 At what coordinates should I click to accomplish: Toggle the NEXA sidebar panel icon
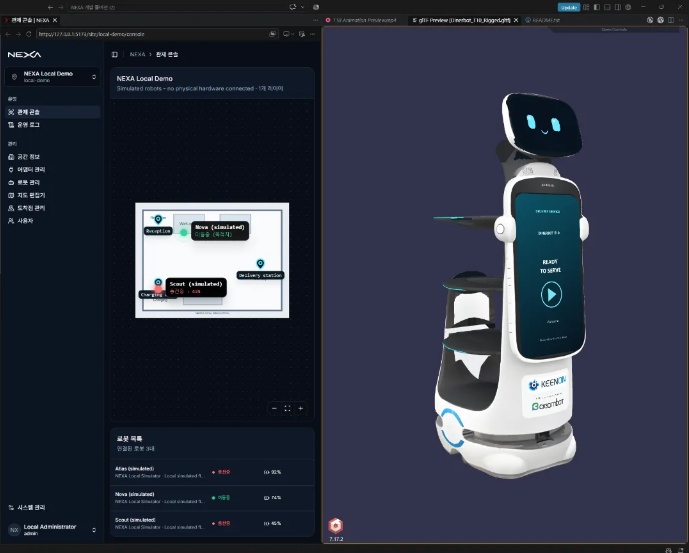pos(115,55)
